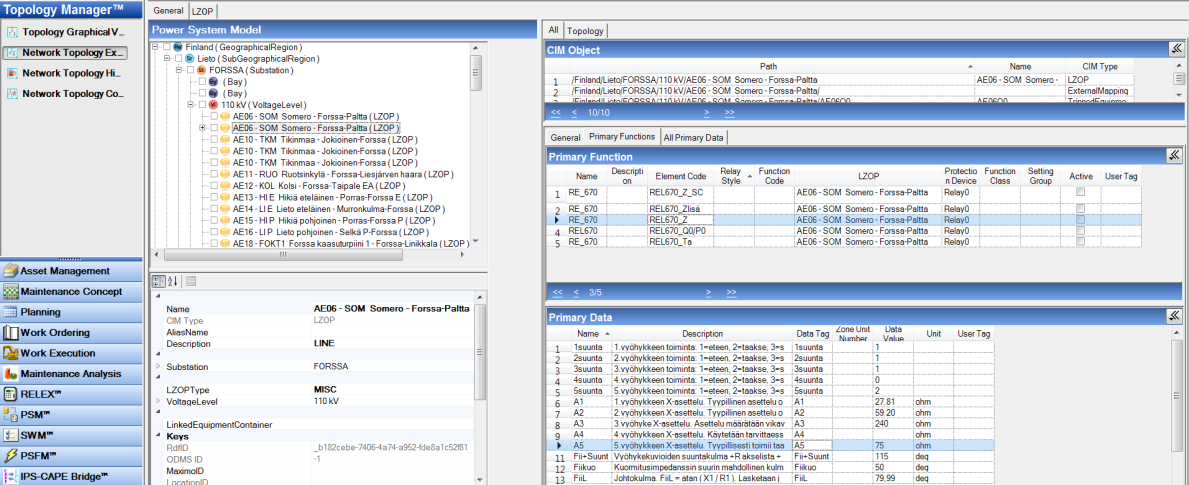This screenshot has width=1189, height=485.
Task: Go to previous Primary Function record
Action: tap(574, 292)
